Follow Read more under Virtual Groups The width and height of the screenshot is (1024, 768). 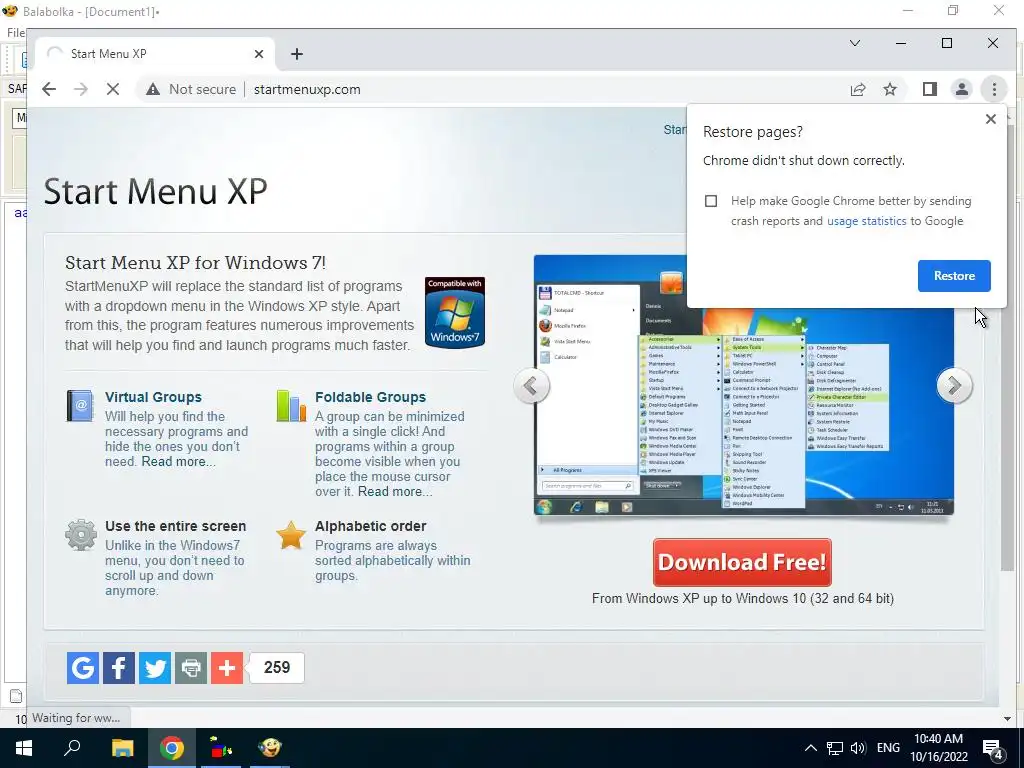178,462
